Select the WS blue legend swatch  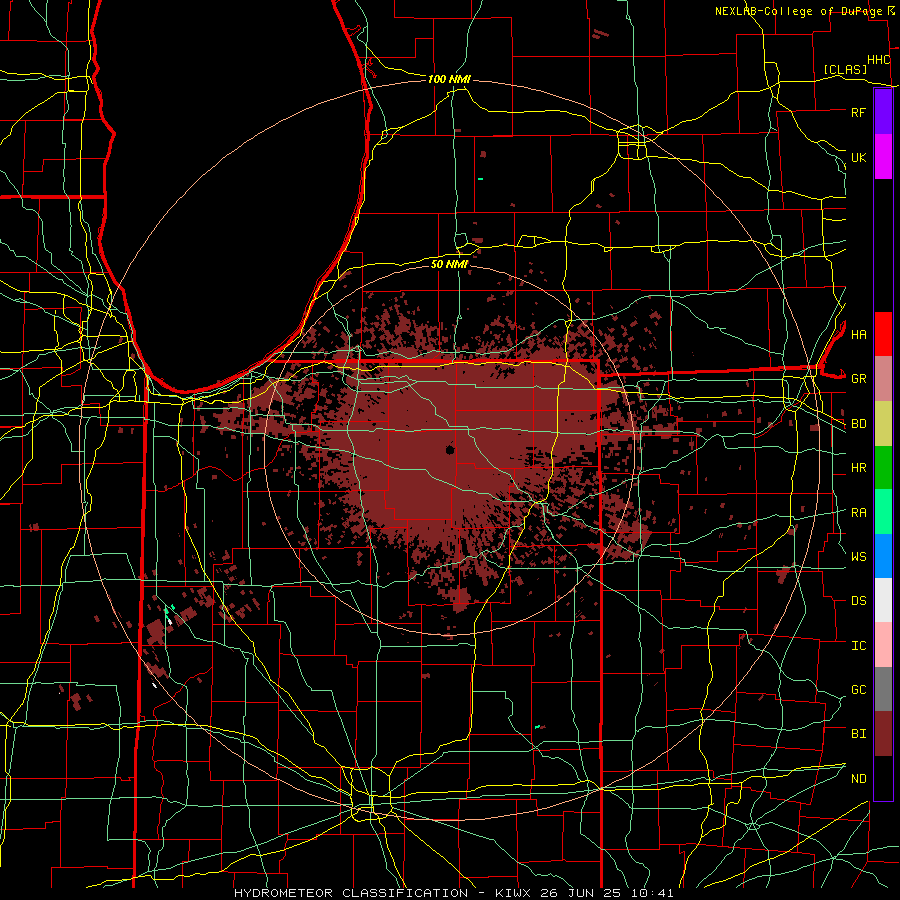pos(883,556)
